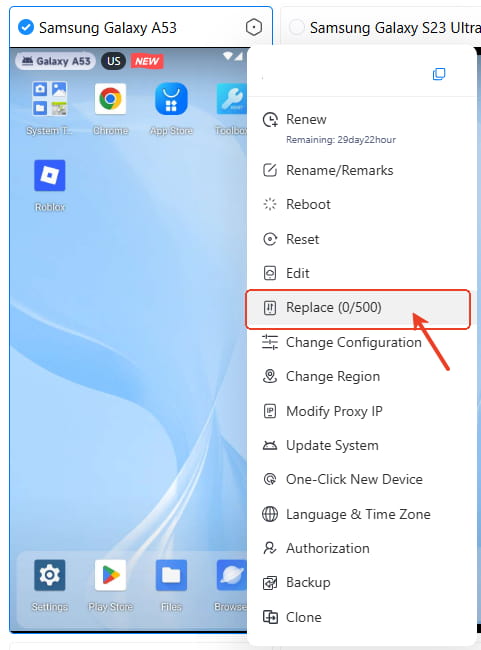Choose One-Click New Device
The width and height of the screenshot is (481, 650).
click(x=354, y=480)
